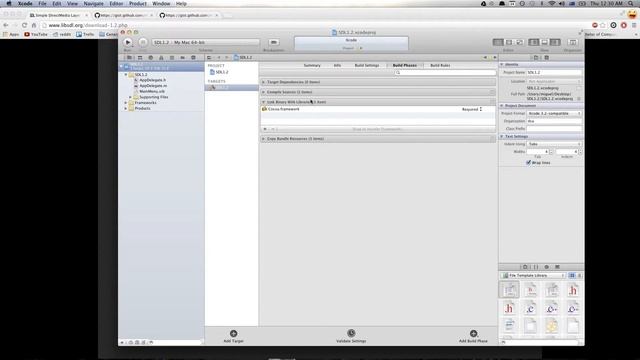640x360 pixels.
Task: Toggle the Wrap lines checkbox
Action: coord(529,162)
